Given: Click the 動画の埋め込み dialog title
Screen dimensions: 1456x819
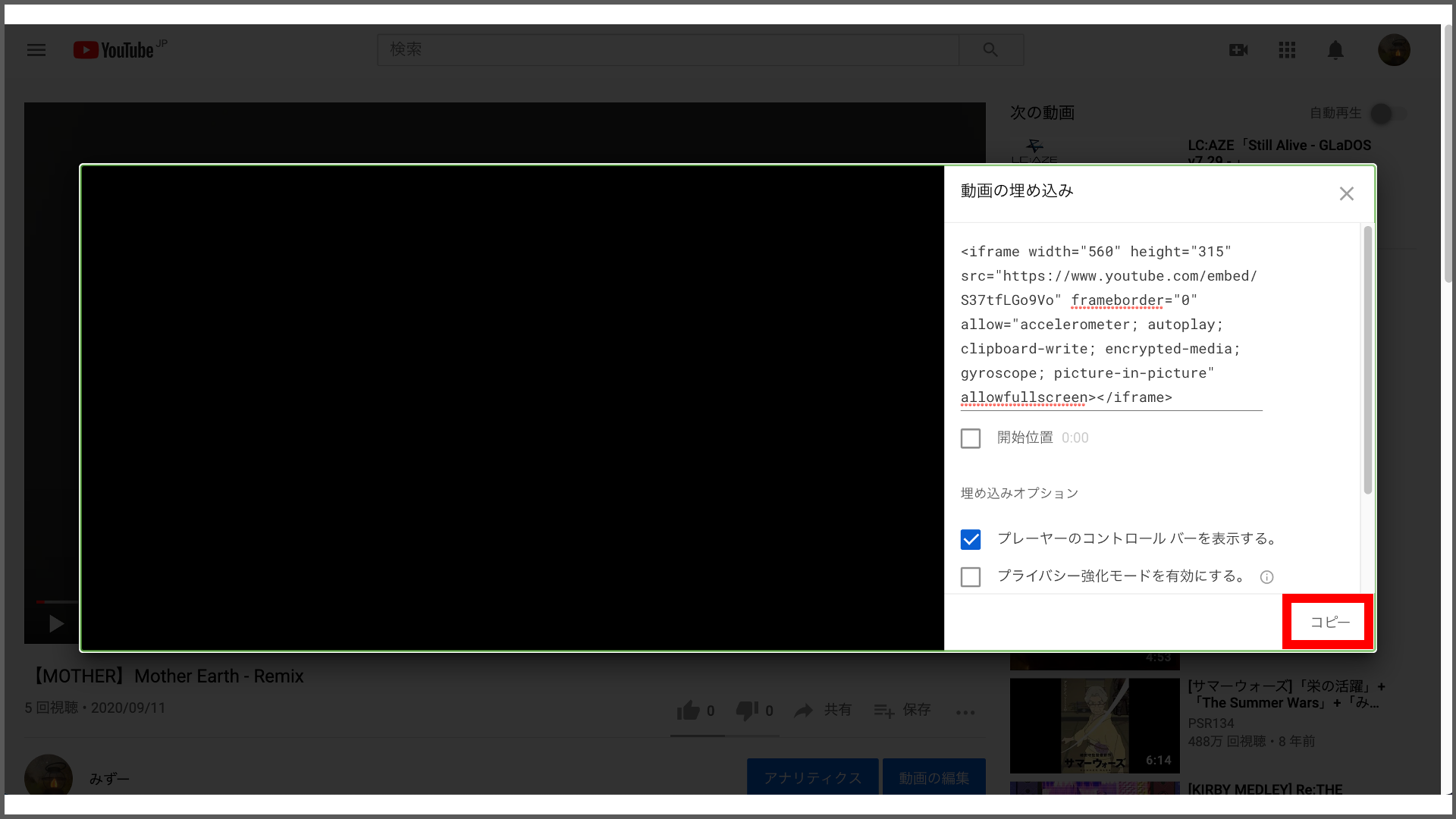Looking at the screenshot, I should click(1017, 191).
